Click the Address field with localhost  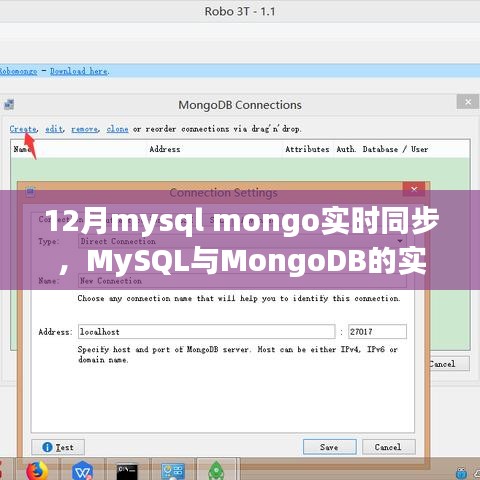(x=207, y=332)
